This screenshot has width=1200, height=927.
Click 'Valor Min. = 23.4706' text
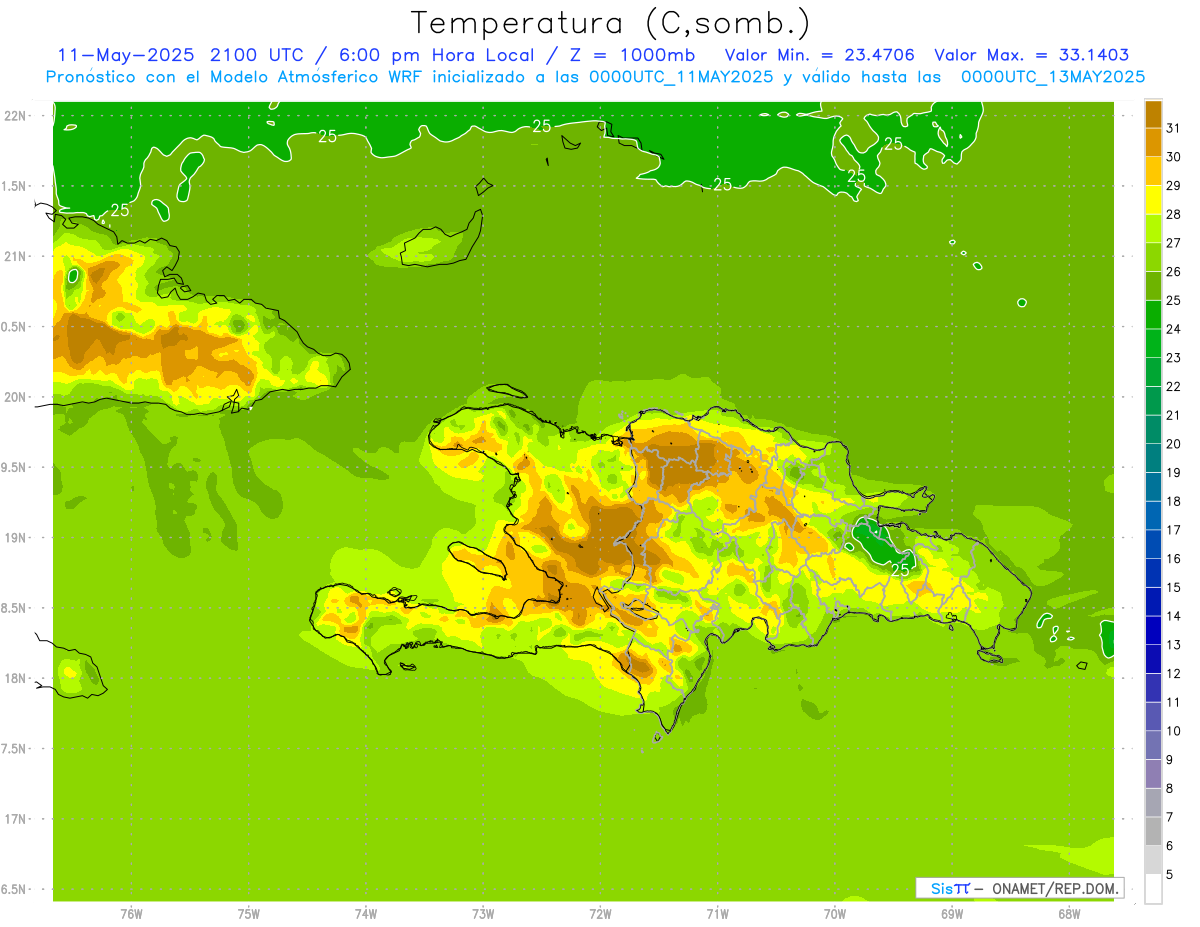819,55
